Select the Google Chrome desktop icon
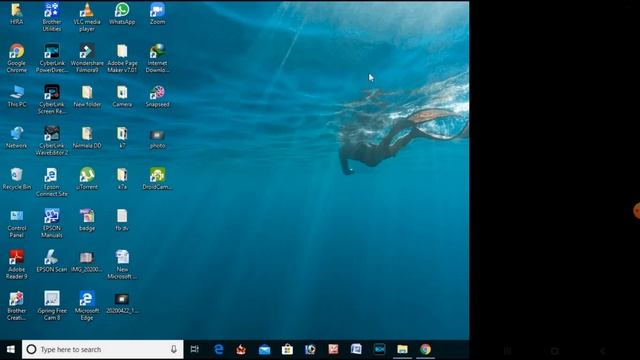Screen dimensions: 640x360 pos(17,58)
